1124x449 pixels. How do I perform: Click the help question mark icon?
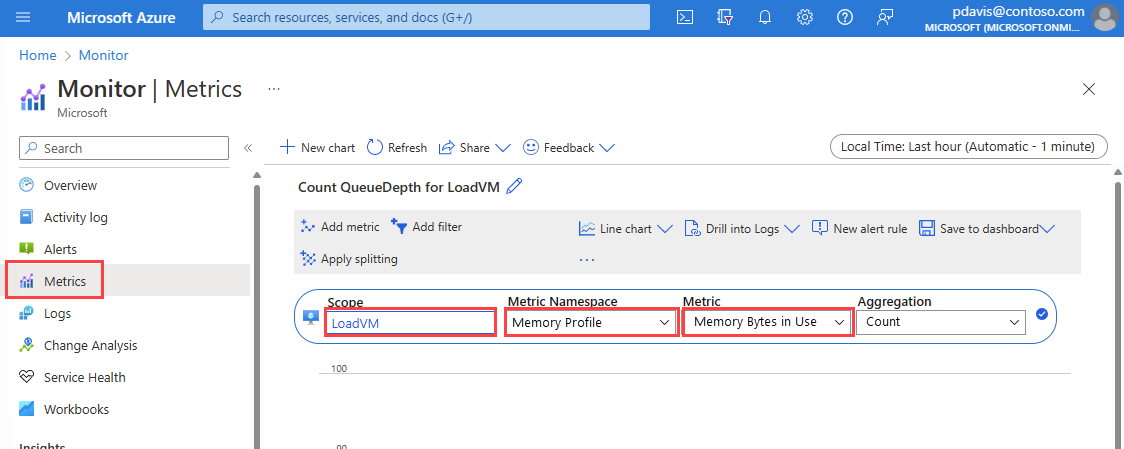(x=845, y=17)
